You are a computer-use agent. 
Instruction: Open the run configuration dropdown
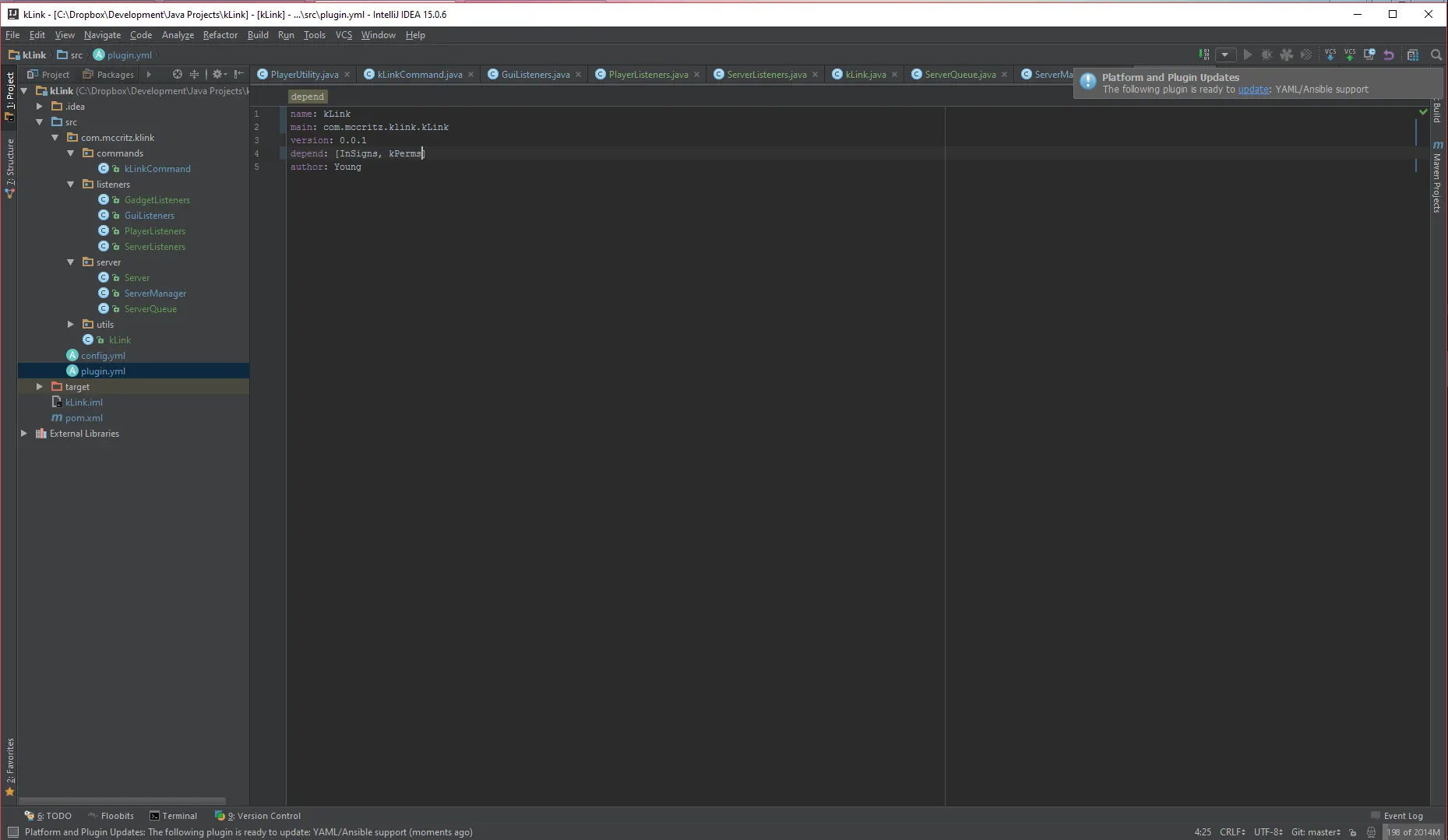coord(1225,54)
